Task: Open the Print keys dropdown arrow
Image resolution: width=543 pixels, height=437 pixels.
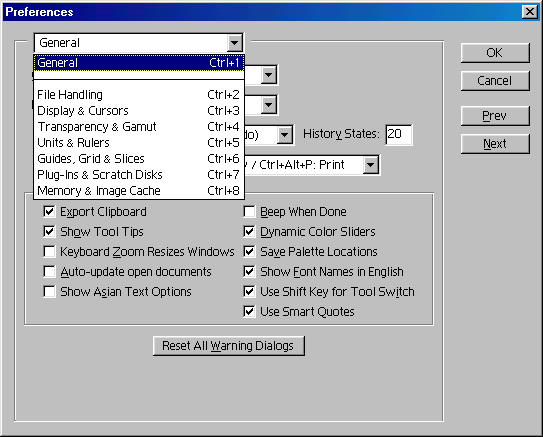Action: click(x=371, y=165)
